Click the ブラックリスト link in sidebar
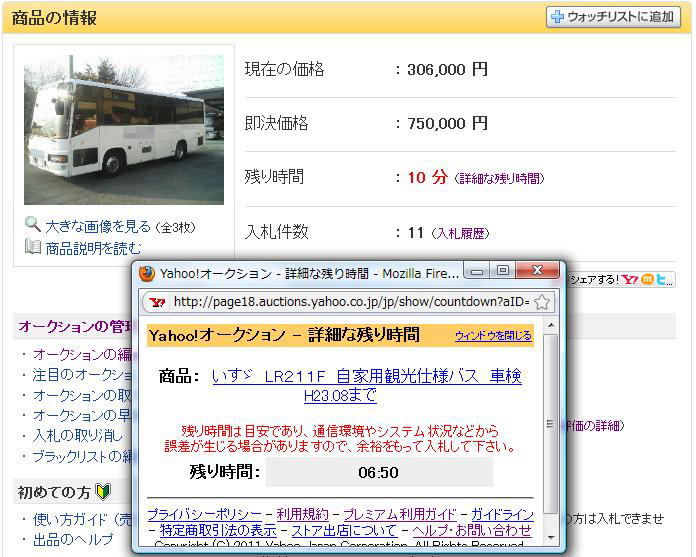 [x=82, y=456]
